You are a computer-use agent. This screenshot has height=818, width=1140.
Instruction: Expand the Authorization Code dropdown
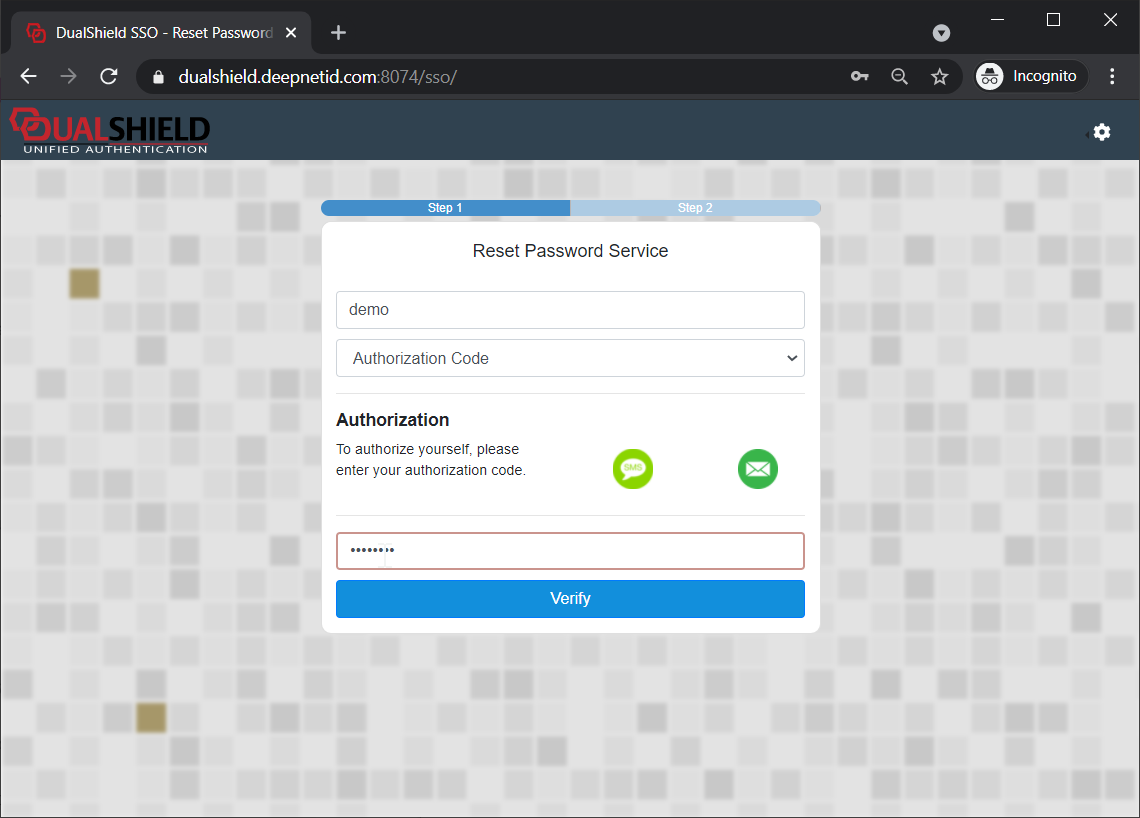[x=570, y=358]
